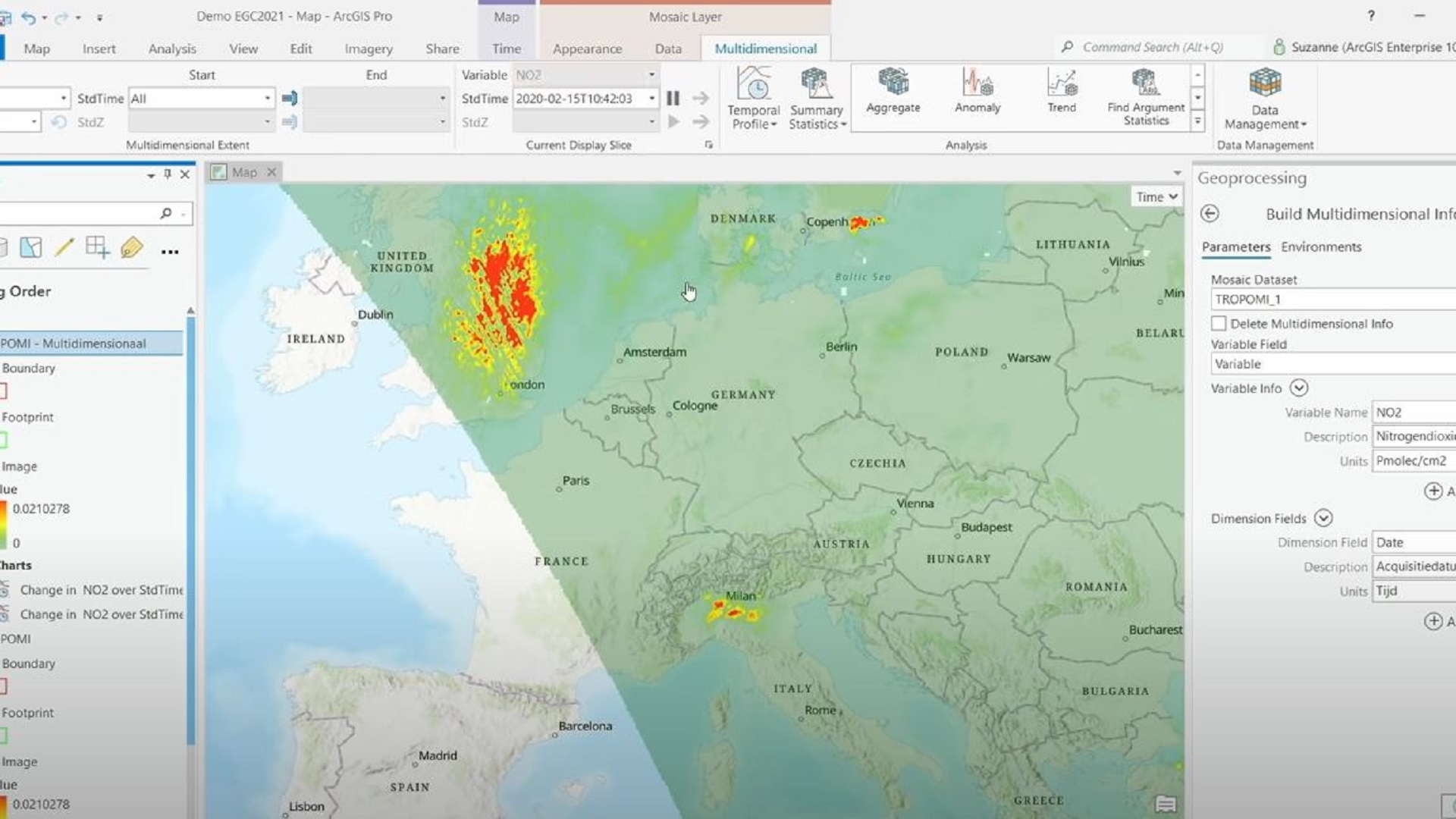Open the StdTime slice dropdown
Viewport: 1456px width, 819px height.
click(x=651, y=99)
